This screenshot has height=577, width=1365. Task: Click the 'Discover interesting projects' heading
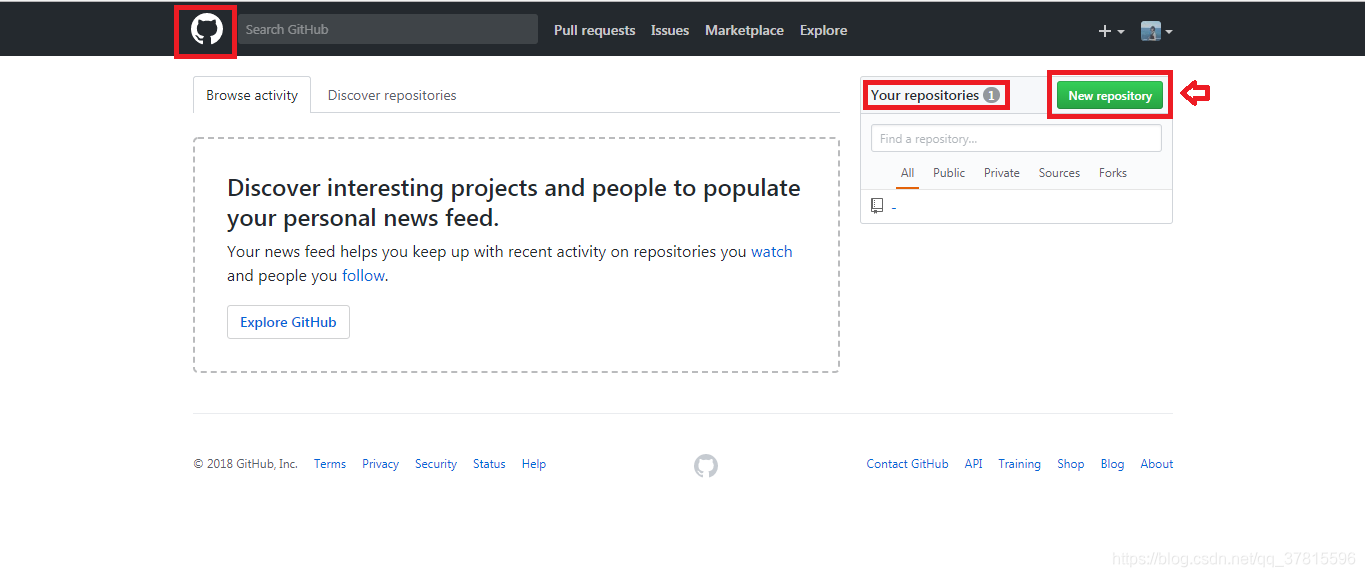[x=514, y=203]
